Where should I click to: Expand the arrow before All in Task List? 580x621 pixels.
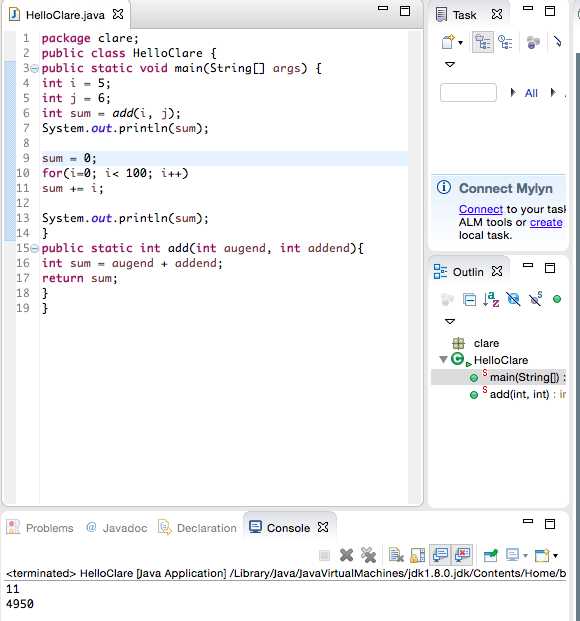click(x=513, y=93)
